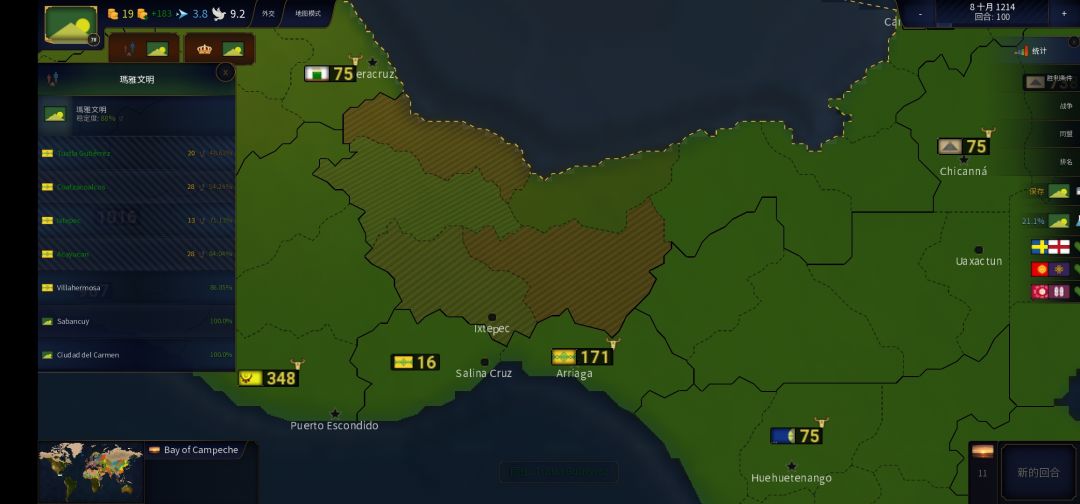Open the 同盟 alliances menu entry

1066,134
